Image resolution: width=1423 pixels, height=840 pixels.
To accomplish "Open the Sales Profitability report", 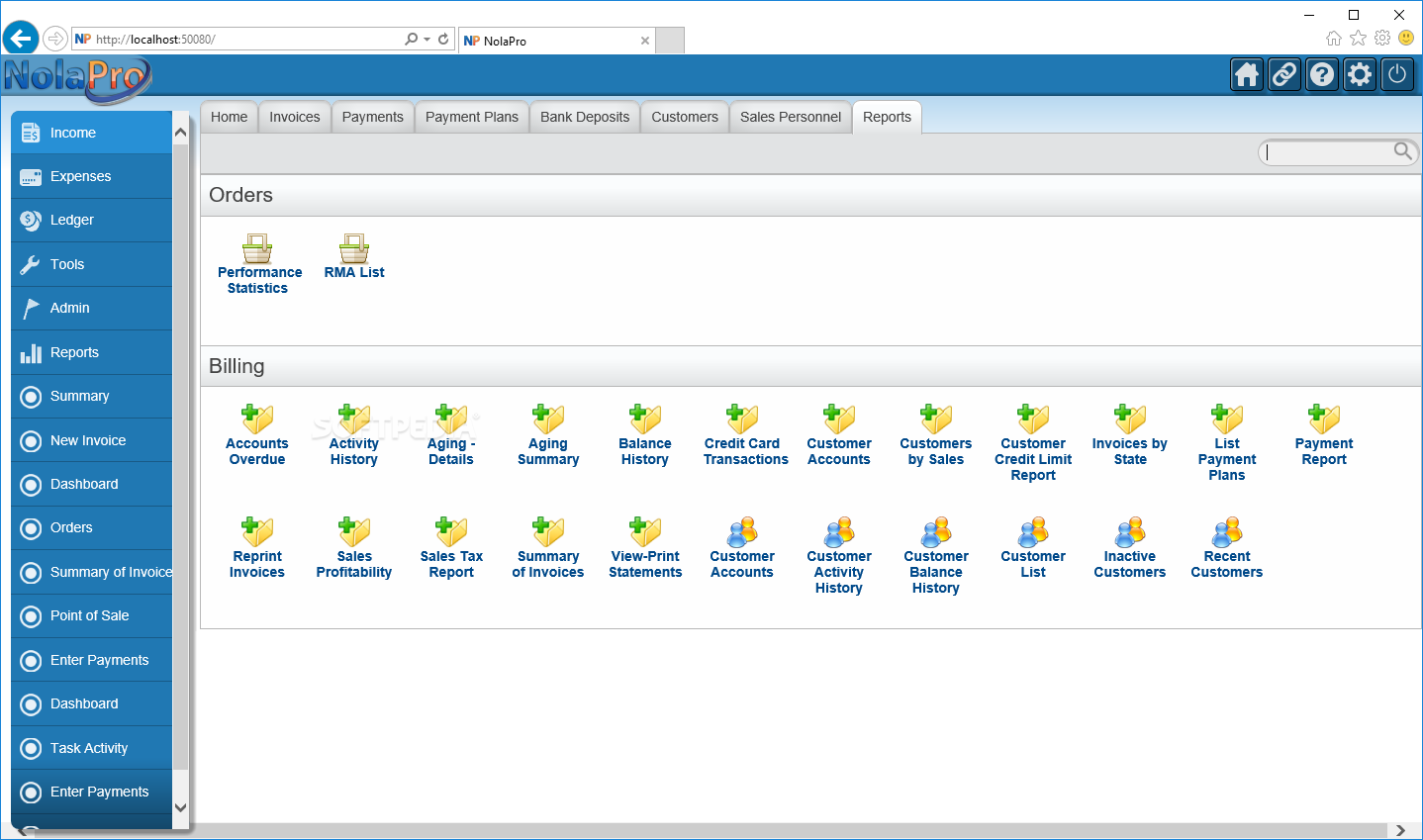I will (x=354, y=547).
